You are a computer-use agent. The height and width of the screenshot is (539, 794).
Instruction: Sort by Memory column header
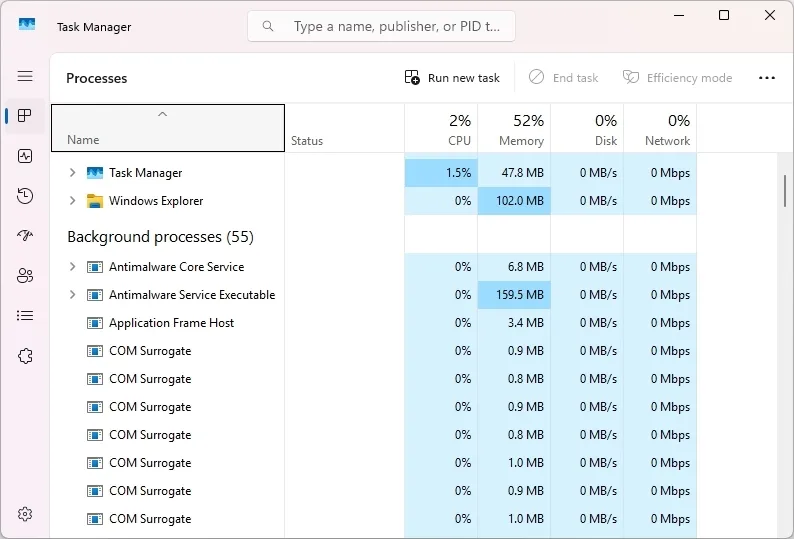pos(514,128)
